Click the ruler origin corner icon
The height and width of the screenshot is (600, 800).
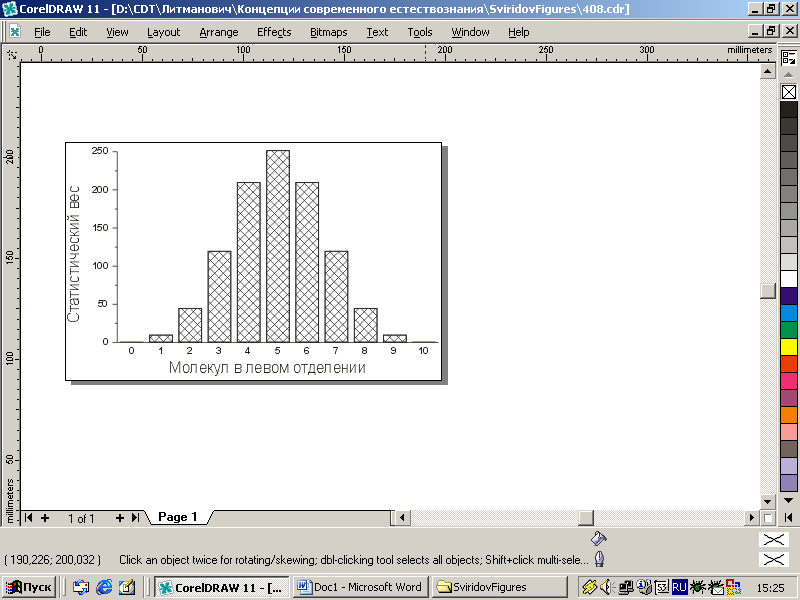pos(10,52)
